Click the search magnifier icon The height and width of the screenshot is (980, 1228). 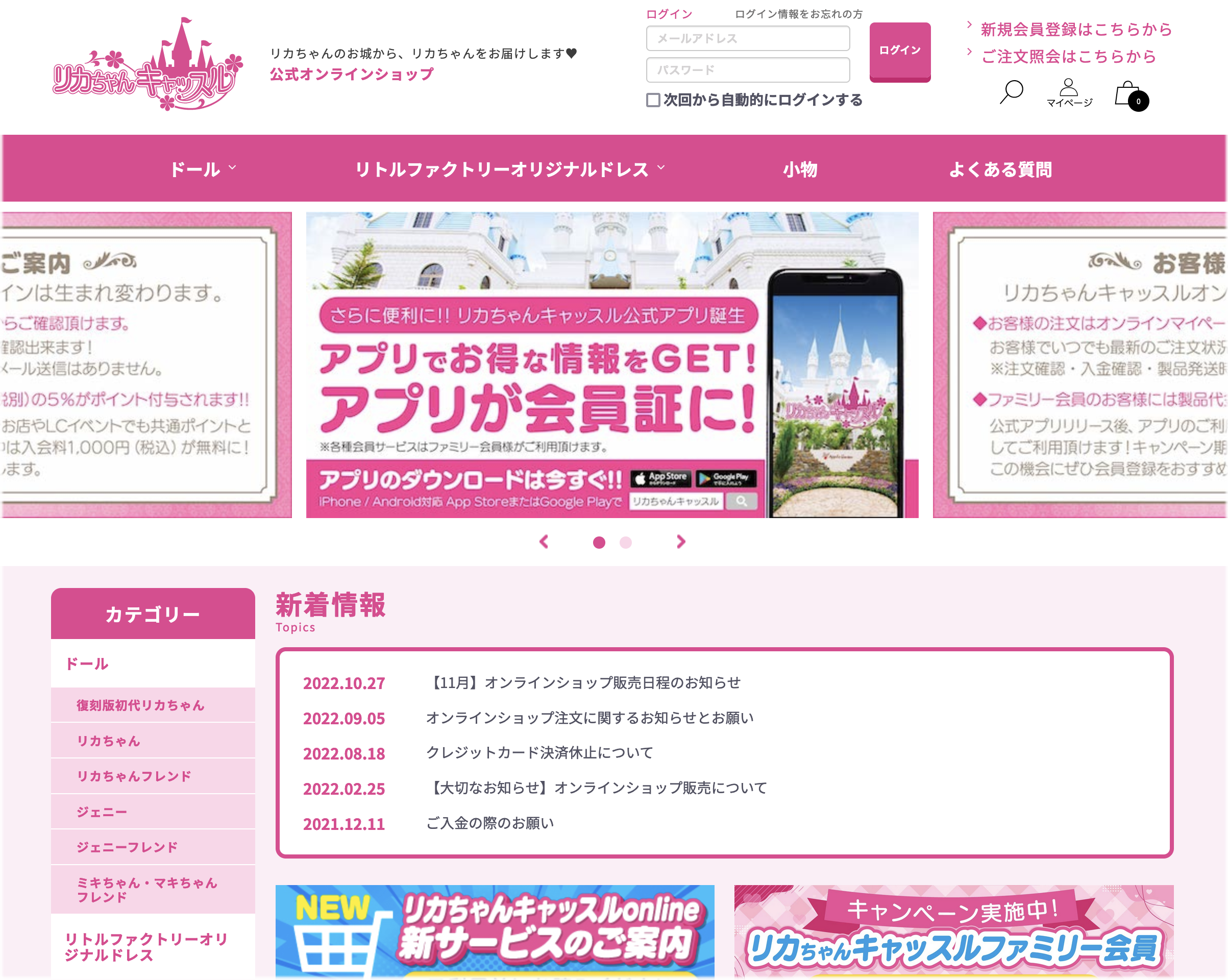pos(1011,91)
